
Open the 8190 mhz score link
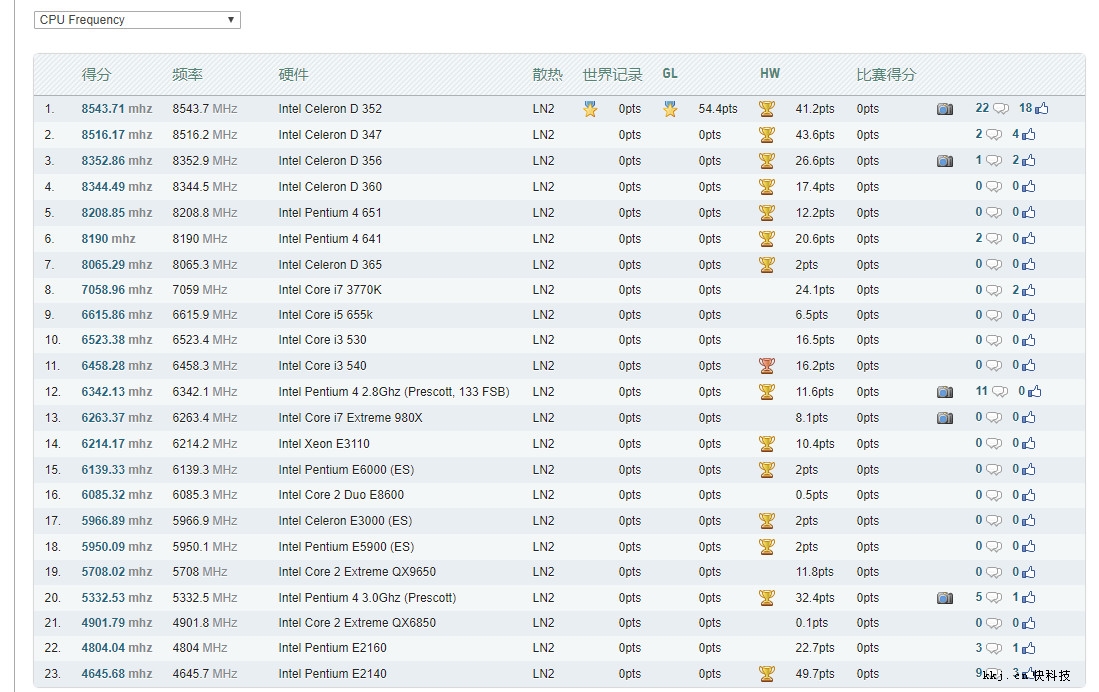click(108, 238)
